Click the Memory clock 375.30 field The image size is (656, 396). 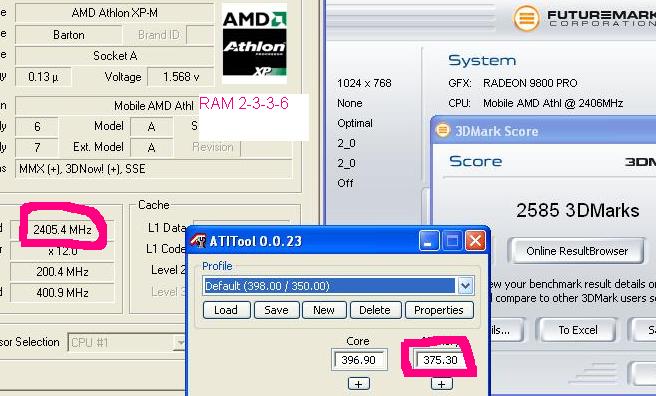pos(441,360)
